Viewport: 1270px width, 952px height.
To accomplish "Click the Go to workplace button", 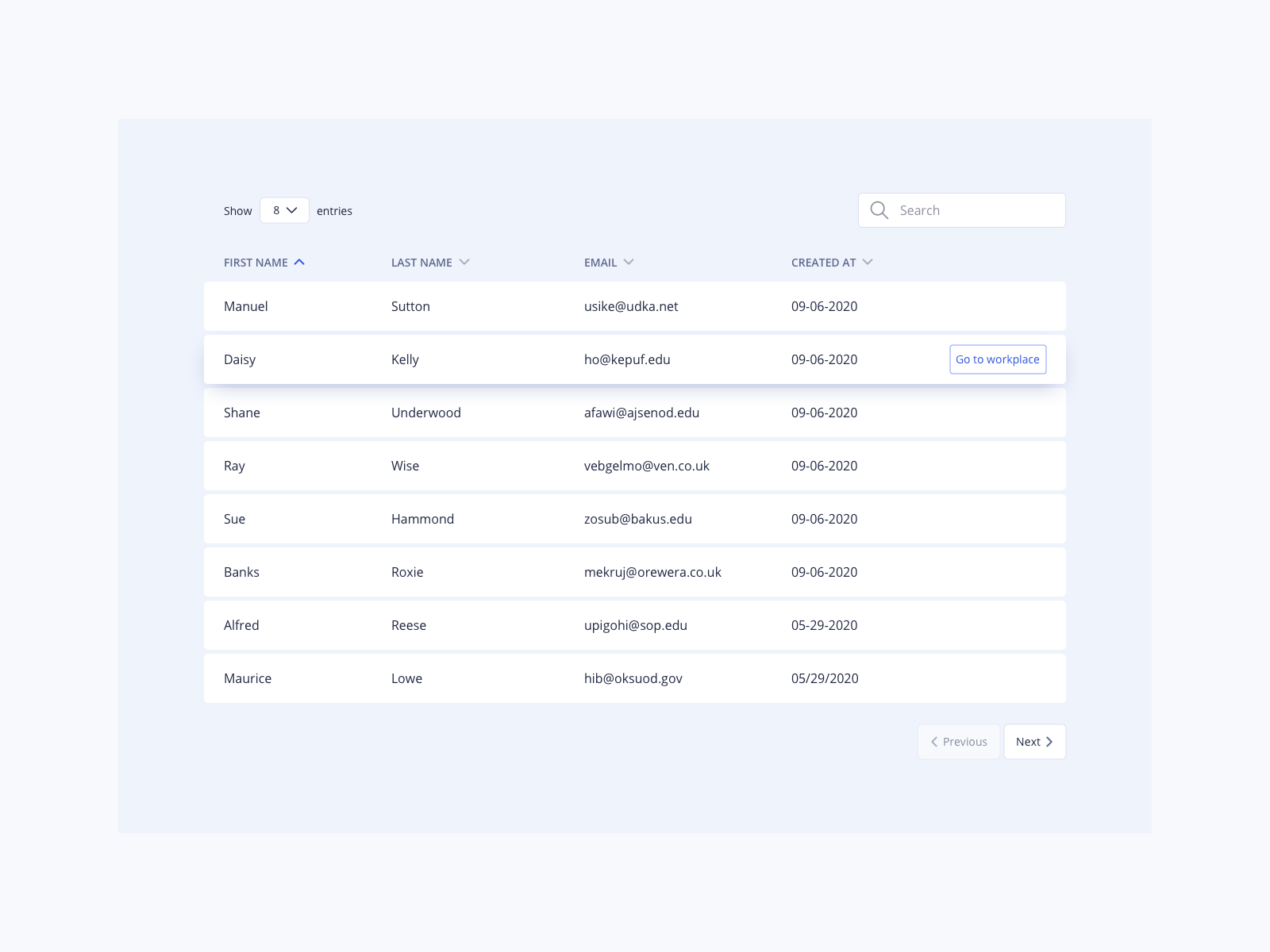I will (998, 359).
